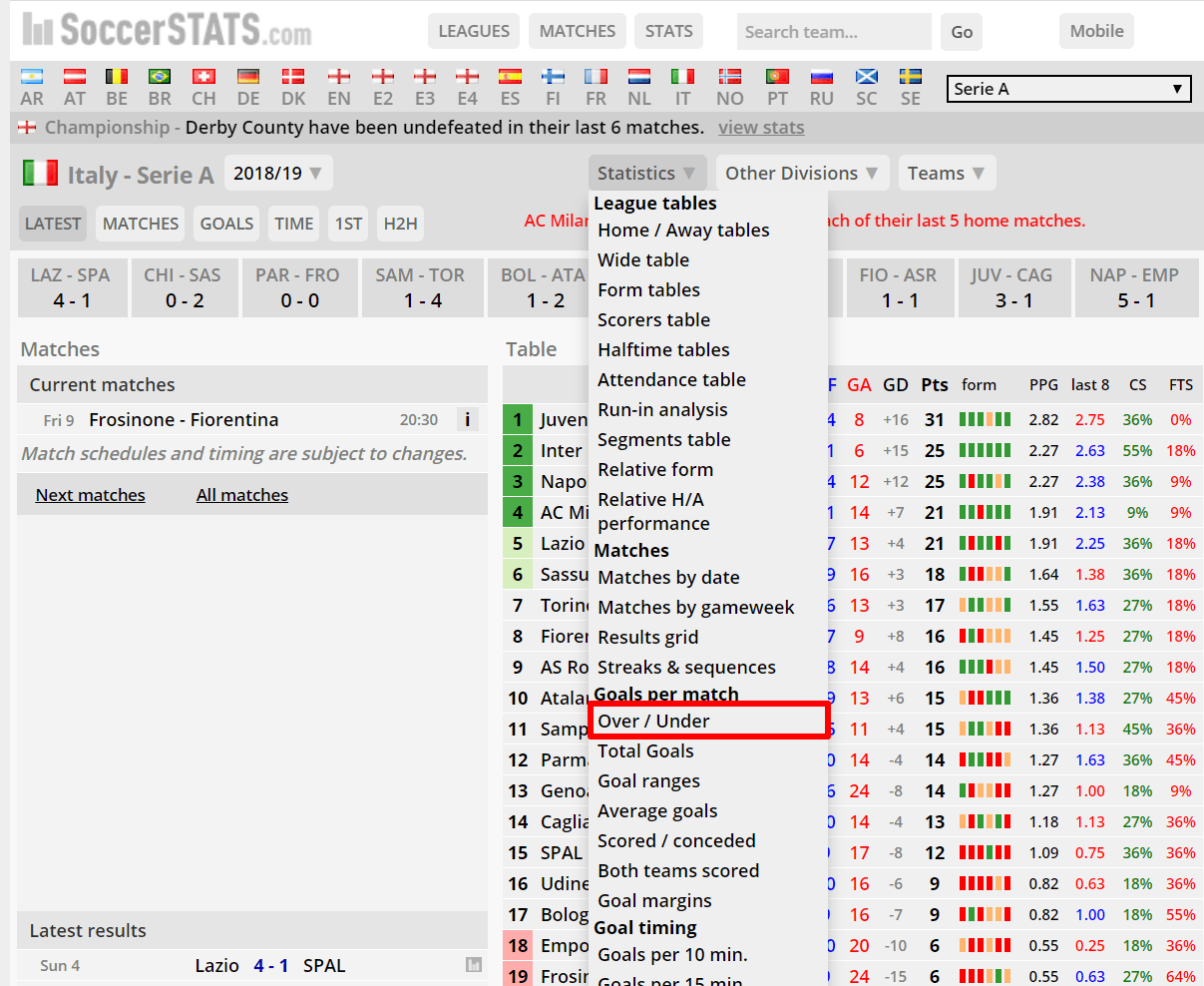Switch to the GOALS tab
Screen dimensions: 1204x986
coord(226,224)
